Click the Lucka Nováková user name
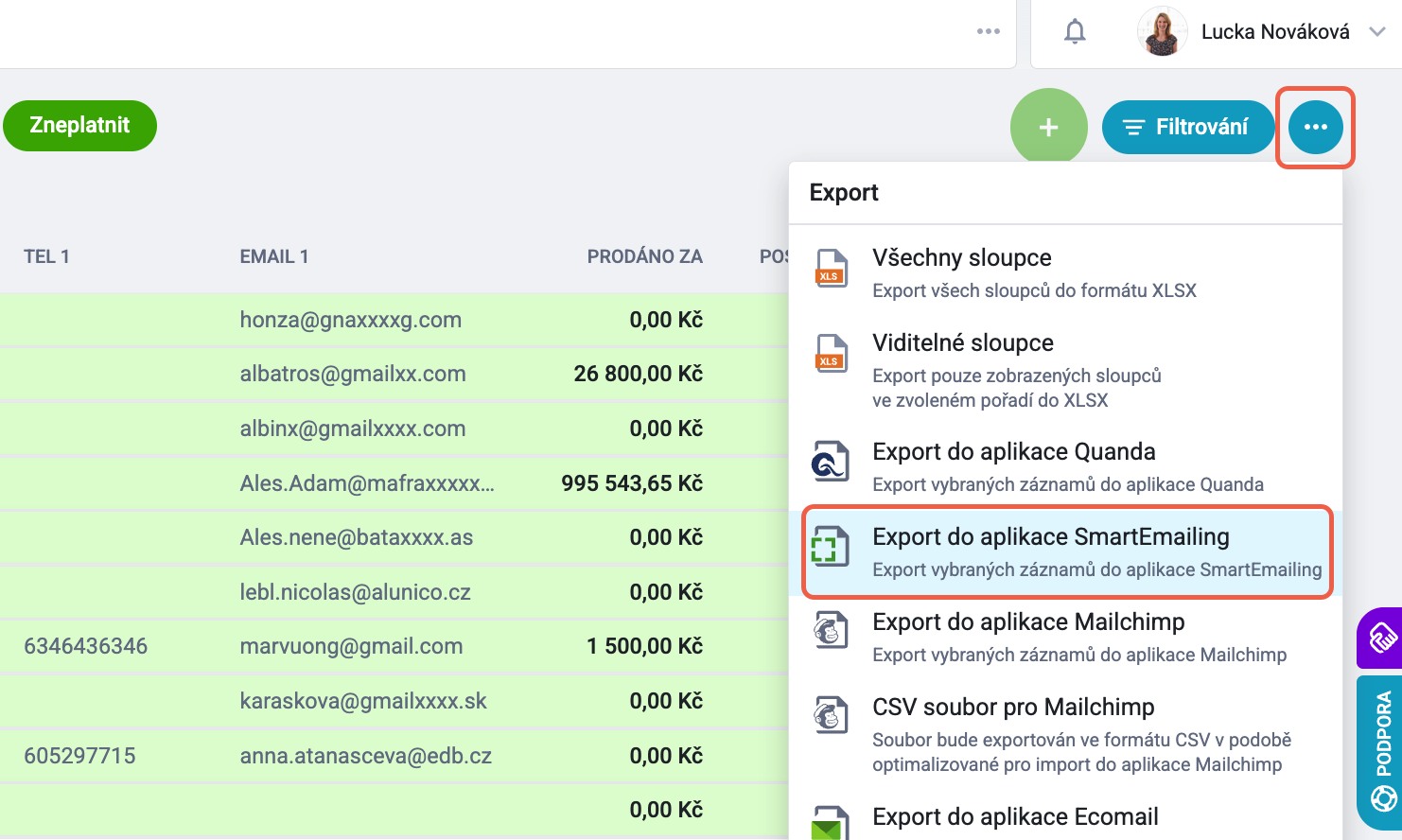The width and height of the screenshot is (1402, 840). [x=1275, y=31]
